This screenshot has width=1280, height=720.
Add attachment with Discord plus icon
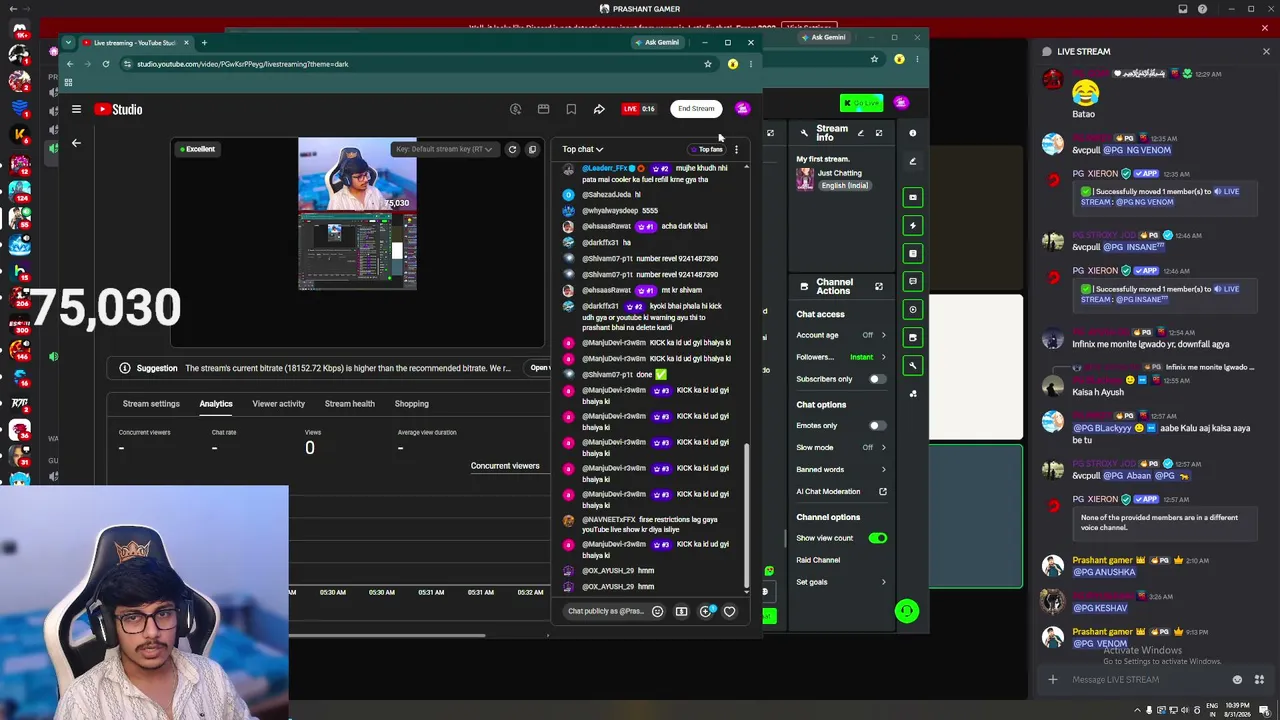(1052, 680)
